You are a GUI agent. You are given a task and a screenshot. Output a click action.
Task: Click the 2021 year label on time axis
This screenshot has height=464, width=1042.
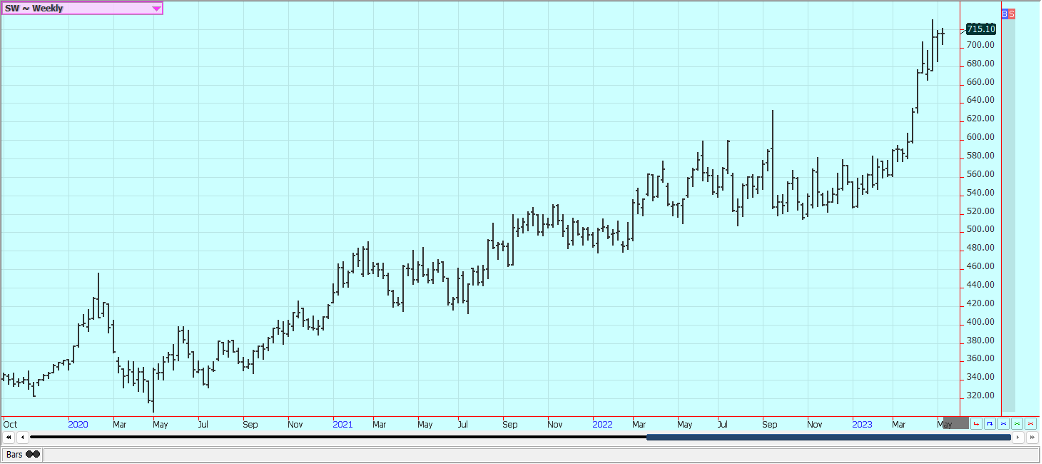342,423
